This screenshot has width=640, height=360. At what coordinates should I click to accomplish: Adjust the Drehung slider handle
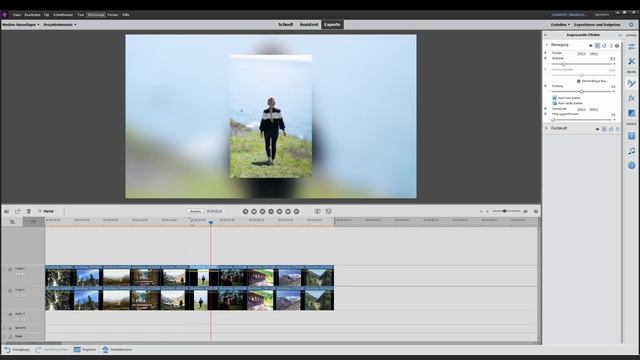coord(582,91)
